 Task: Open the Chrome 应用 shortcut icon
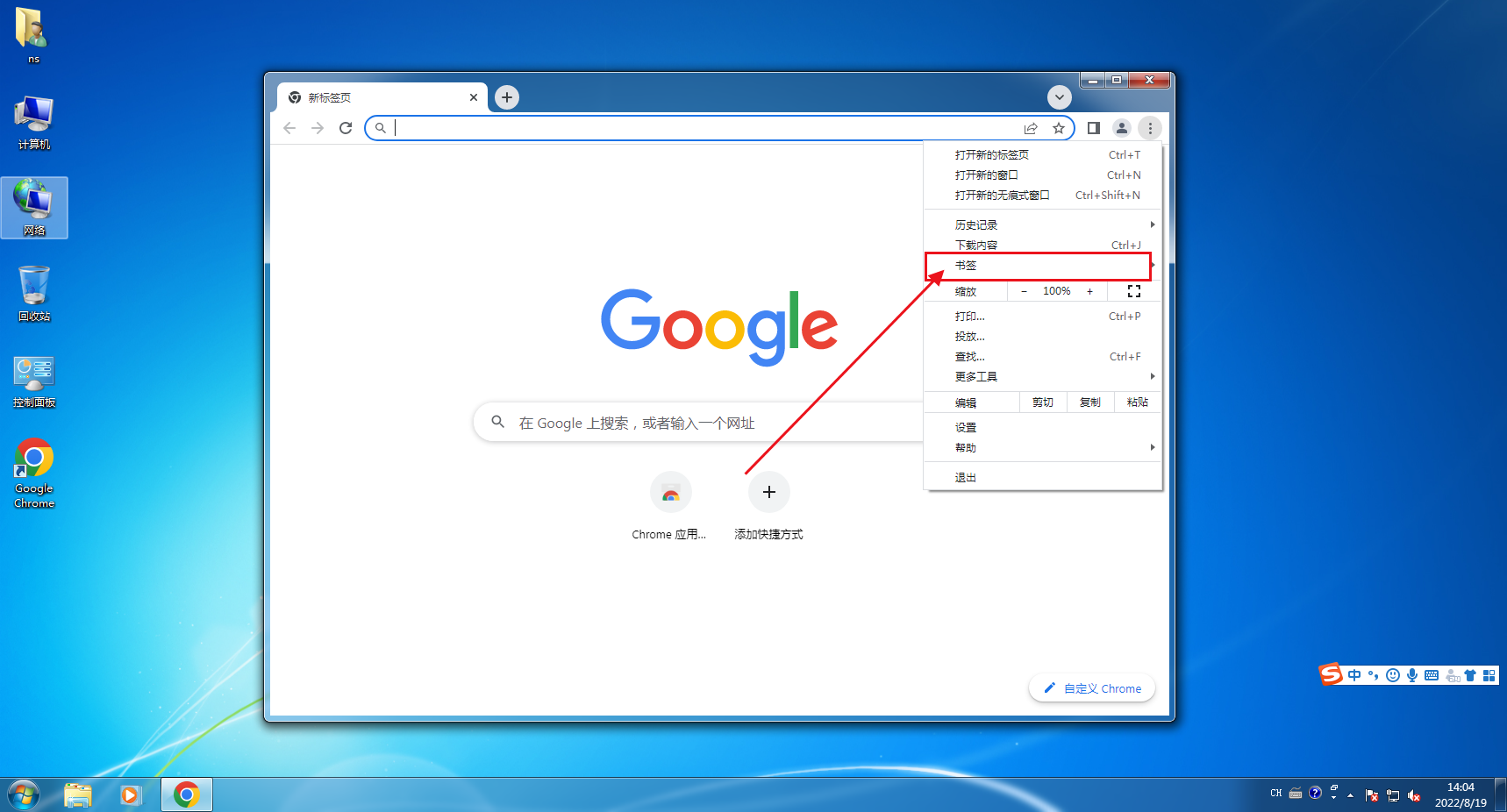[x=671, y=493]
